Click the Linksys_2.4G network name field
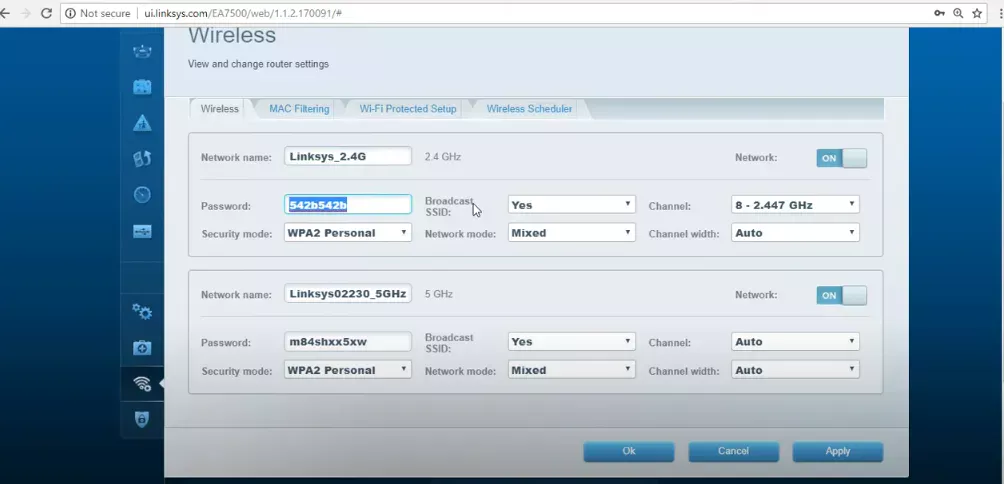Screen dimensions: 1004x484 348,156
